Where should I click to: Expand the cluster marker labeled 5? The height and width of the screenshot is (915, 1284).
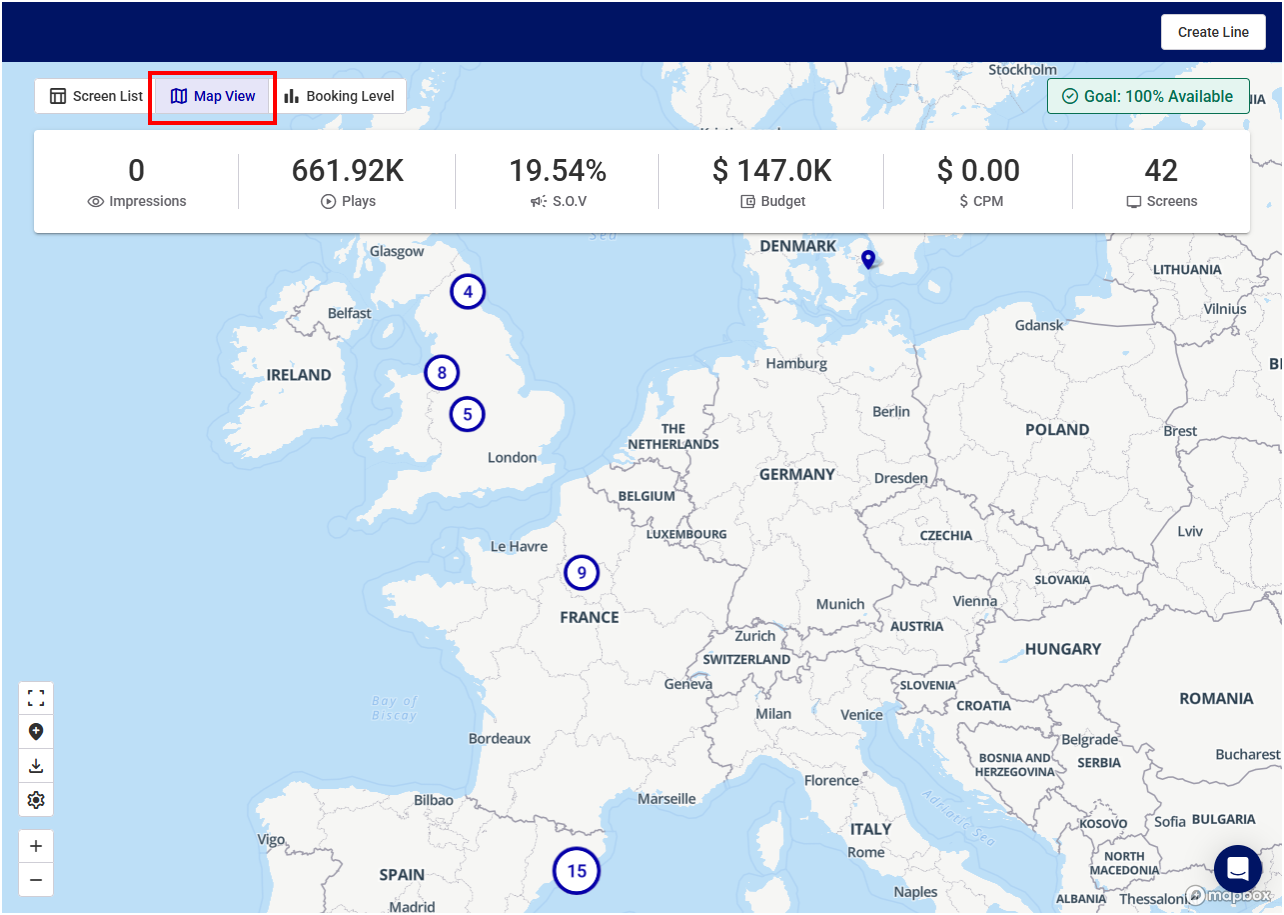click(x=467, y=414)
